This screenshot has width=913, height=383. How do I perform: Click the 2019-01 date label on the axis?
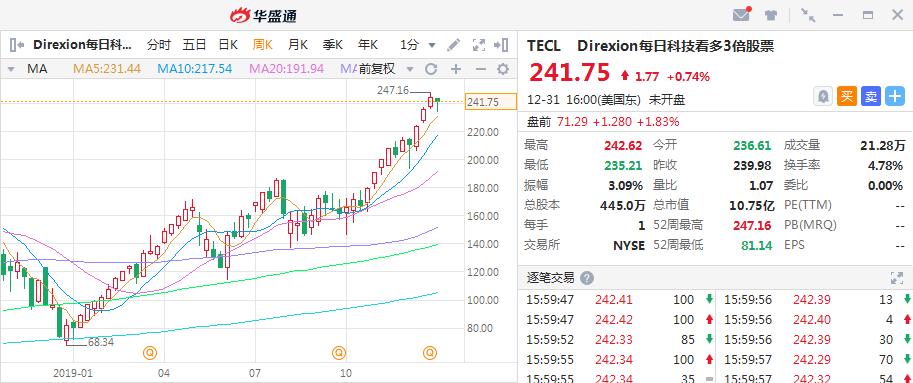click(73, 373)
